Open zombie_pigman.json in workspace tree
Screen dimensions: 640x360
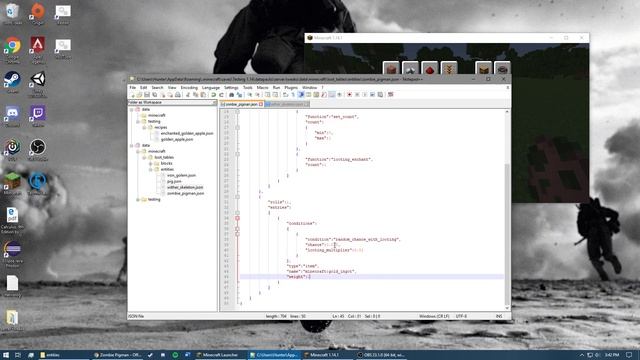click(185, 193)
